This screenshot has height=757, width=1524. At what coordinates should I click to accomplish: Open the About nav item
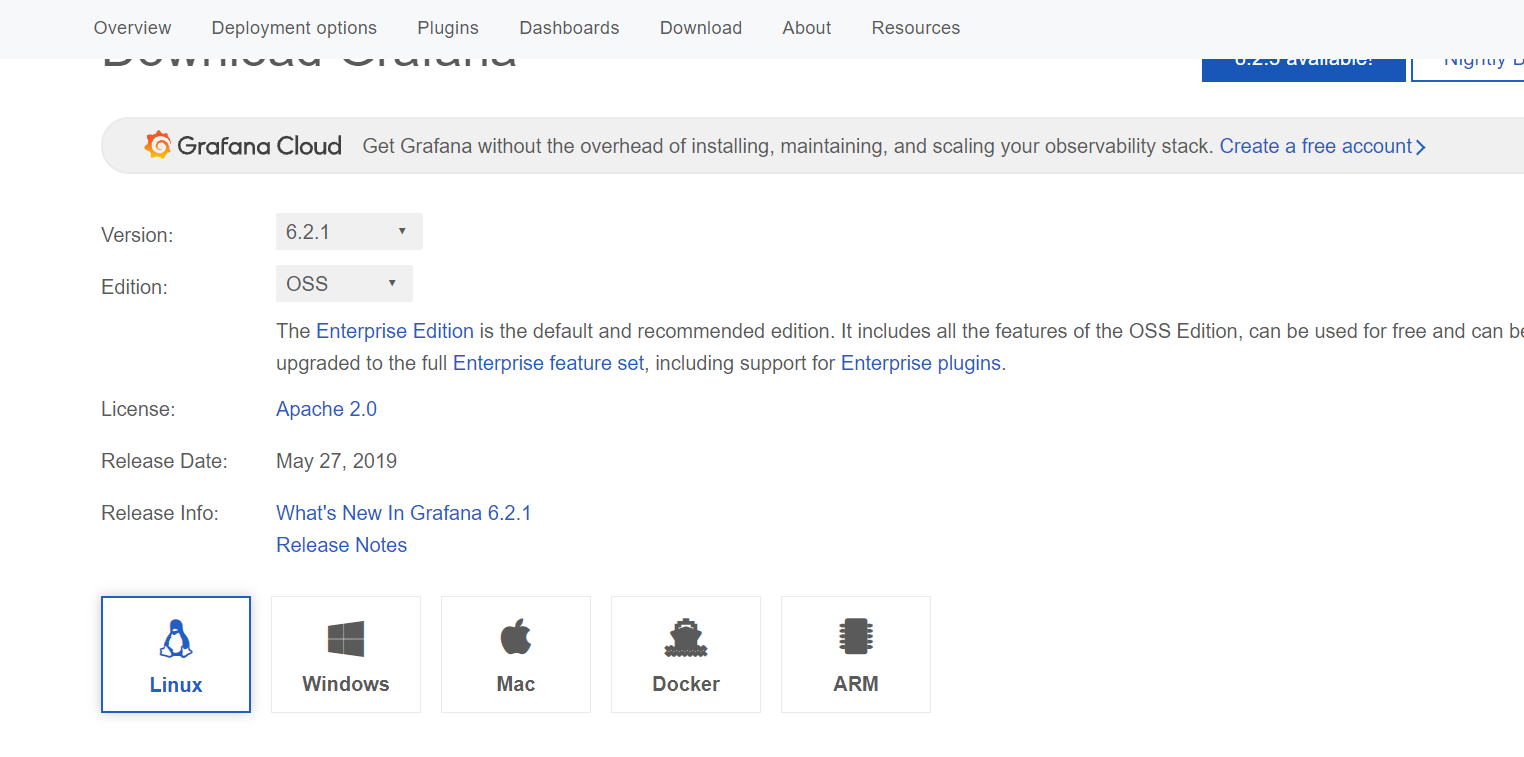[807, 28]
